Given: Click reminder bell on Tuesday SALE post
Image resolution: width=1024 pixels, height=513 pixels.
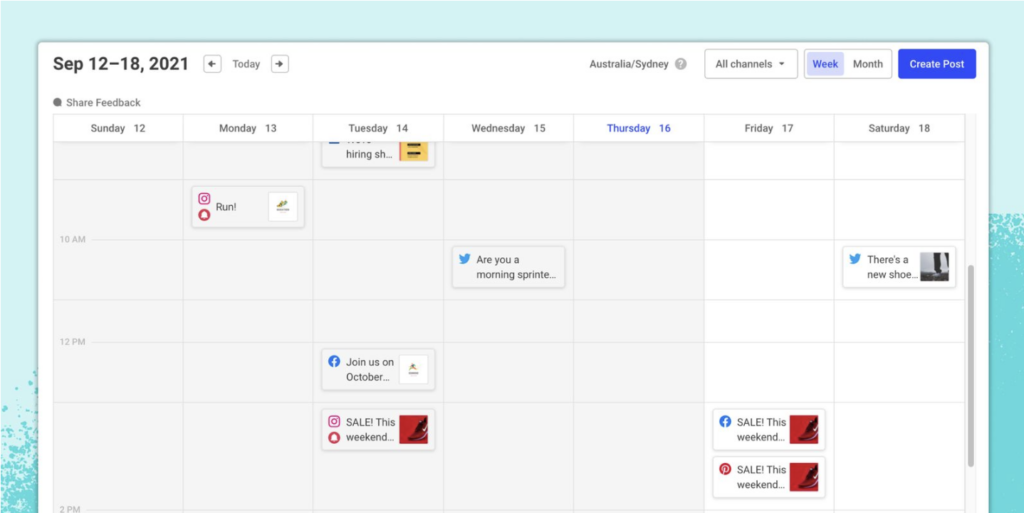Looking at the screenshot, I should [334, 437].
